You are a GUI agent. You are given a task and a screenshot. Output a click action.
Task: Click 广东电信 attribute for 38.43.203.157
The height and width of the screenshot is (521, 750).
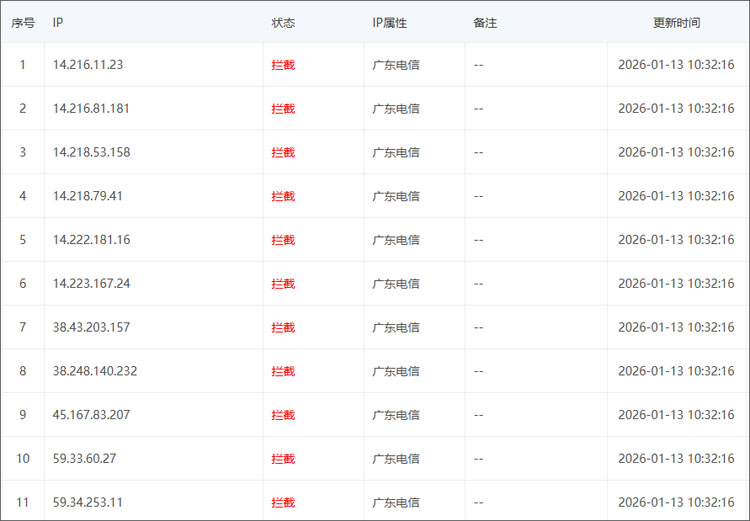(x=396, y=327)
